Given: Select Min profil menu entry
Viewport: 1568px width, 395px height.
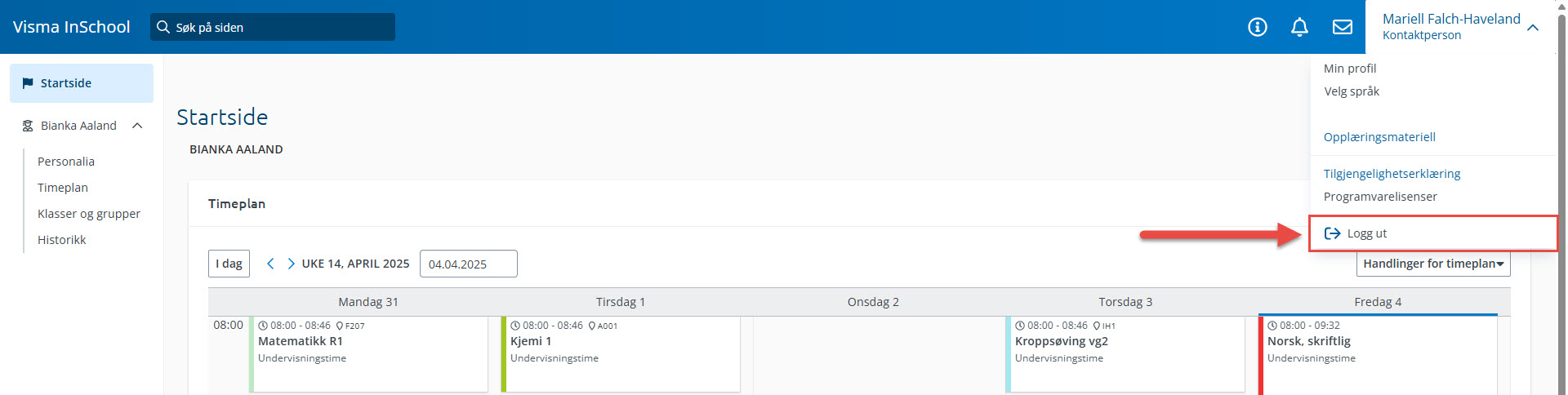Looking at the screenshot, I should (x=1350, y=69).
